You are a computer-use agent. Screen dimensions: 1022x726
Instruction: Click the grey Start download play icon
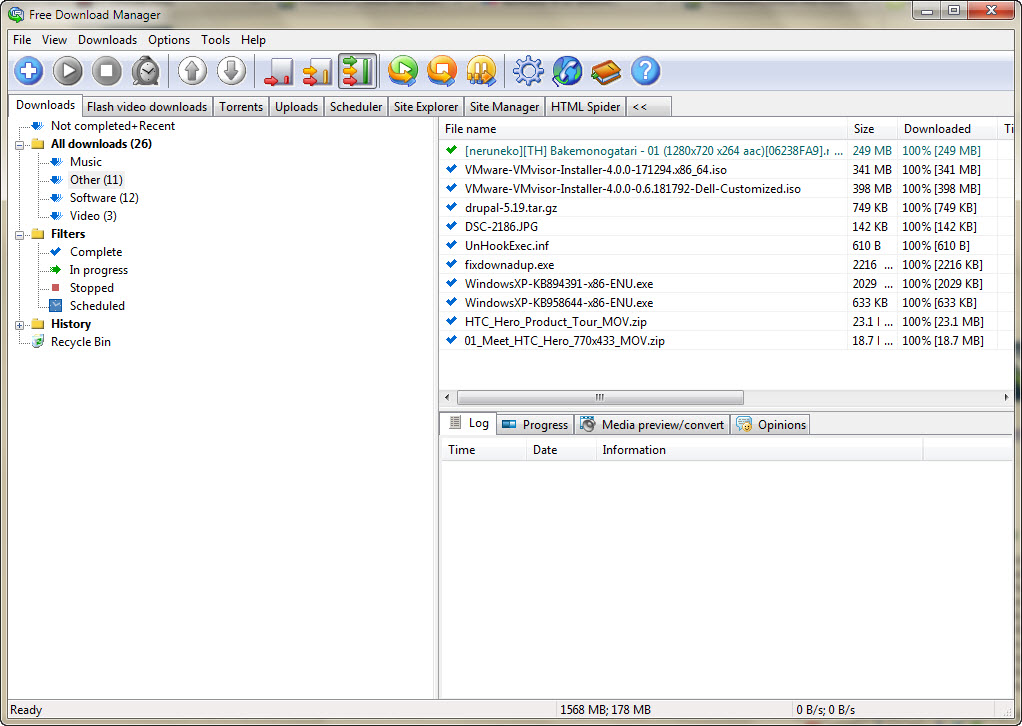(68, 70)
